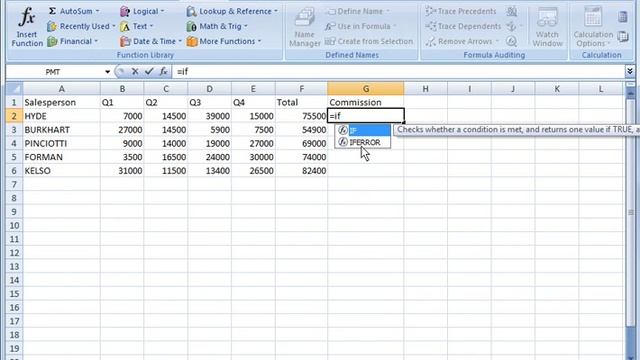Click the Total column header cell
Image resolution: width=640 pixels, height=360 pixels.
pyautogui.click(x=301, y=102)
